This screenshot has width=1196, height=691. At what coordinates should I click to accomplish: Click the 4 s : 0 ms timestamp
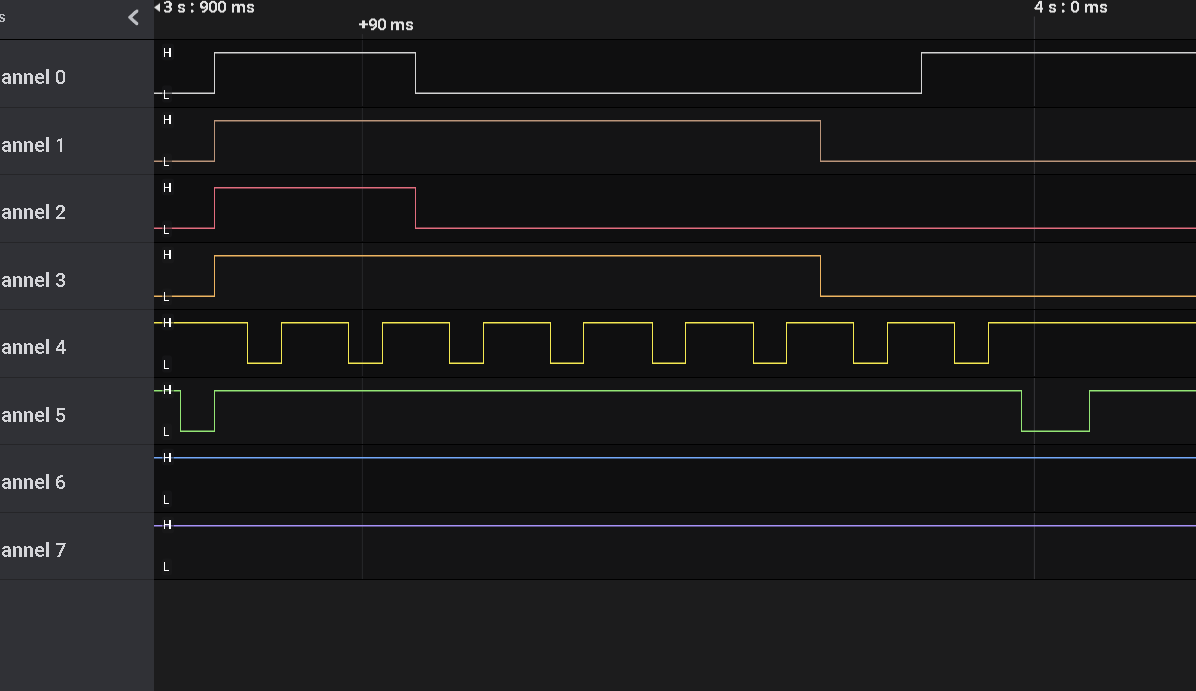[x=1070, y=8]
